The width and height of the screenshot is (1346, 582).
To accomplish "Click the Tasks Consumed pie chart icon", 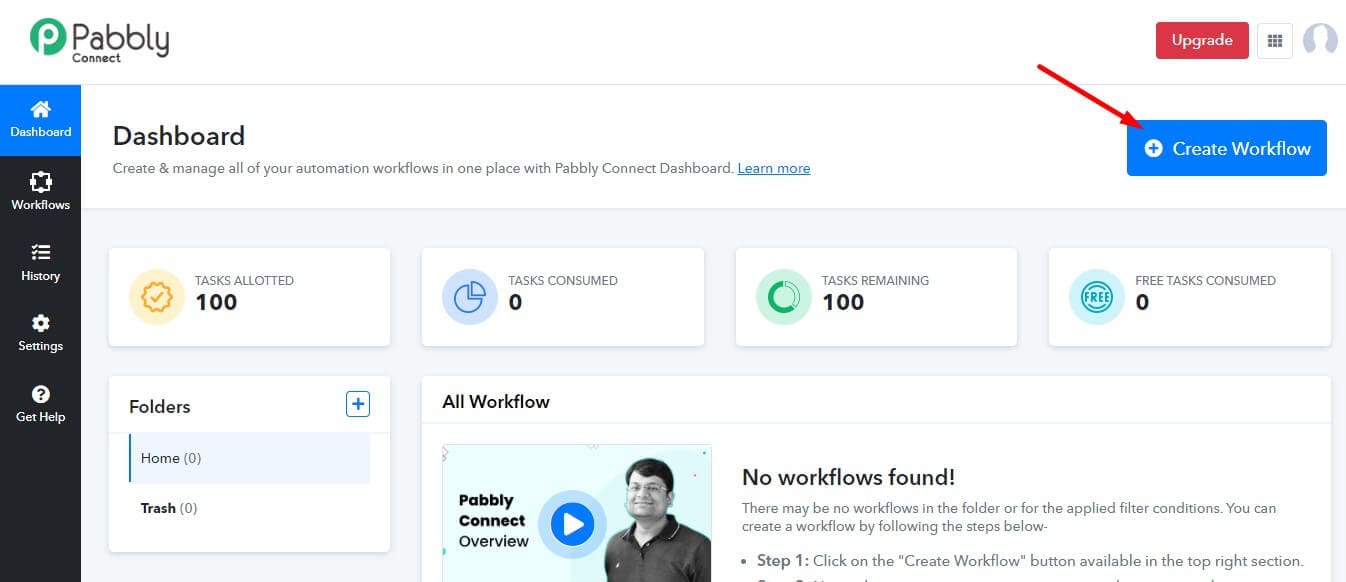I will click(x=469, y=296).
